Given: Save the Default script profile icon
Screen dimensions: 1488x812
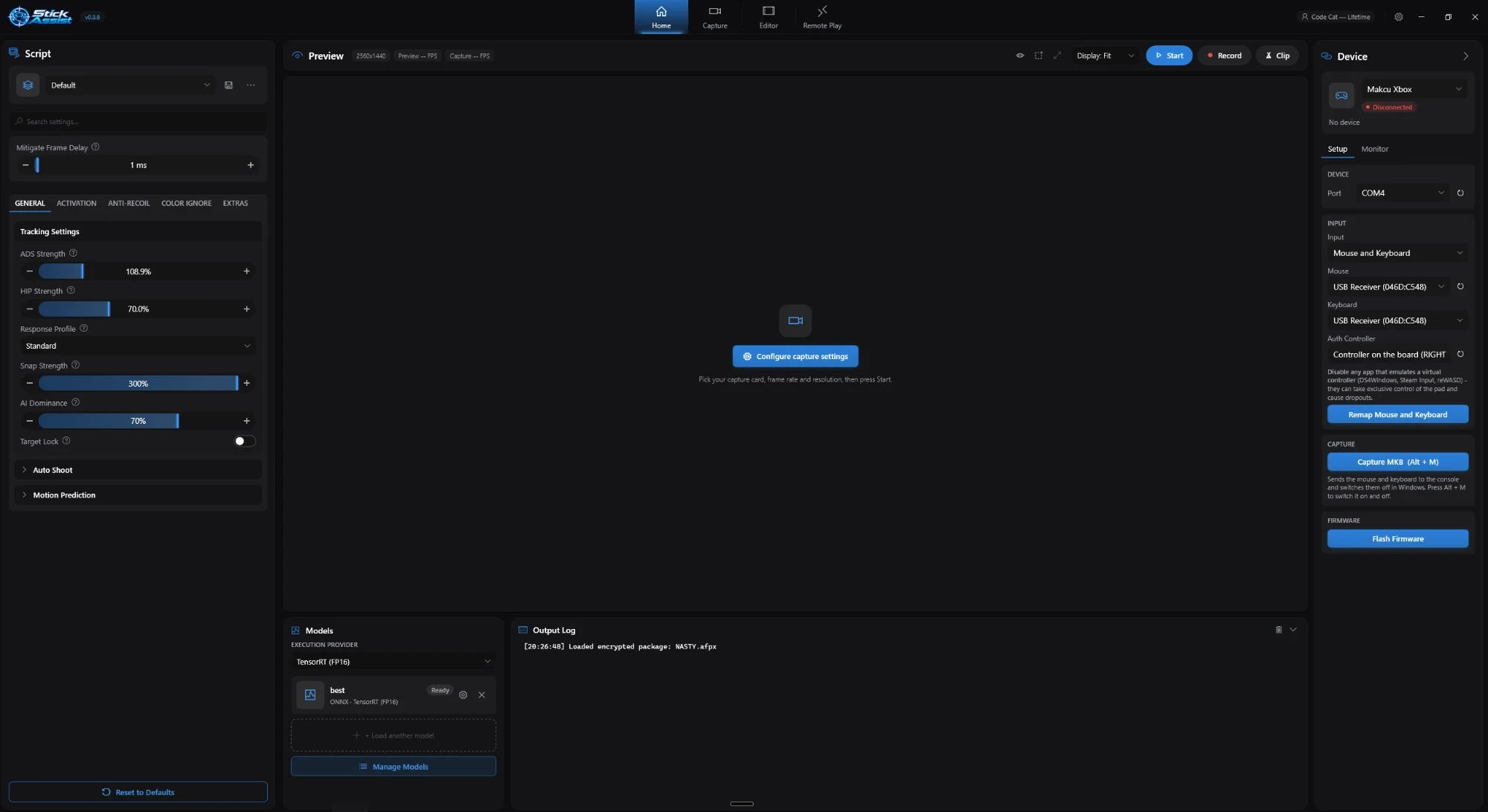Looking at the screenshot, I should [x=228, y=86].
